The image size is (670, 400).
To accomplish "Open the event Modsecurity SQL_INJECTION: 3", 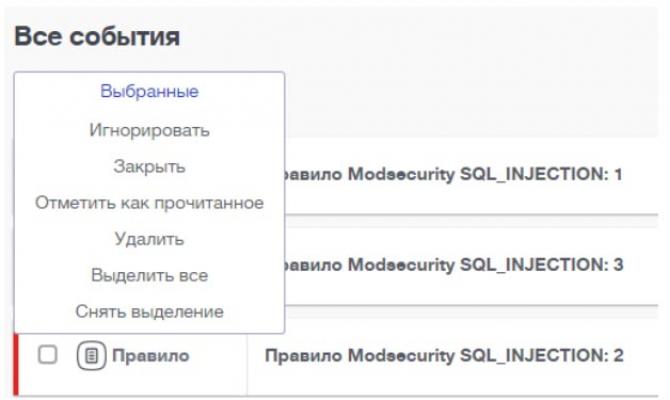I will tap(448, 265).
